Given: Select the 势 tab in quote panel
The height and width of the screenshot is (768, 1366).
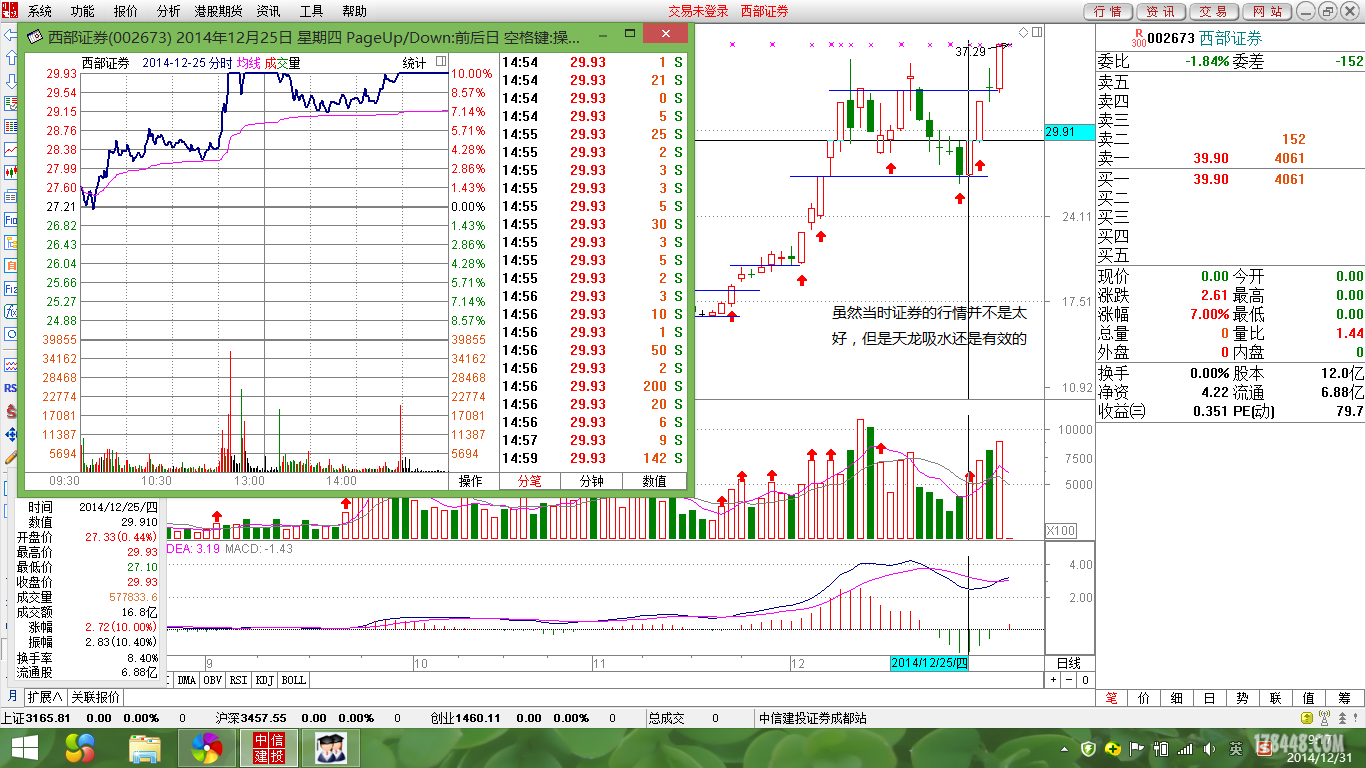Looking at the screenshot, I should tap(1244, 698).
